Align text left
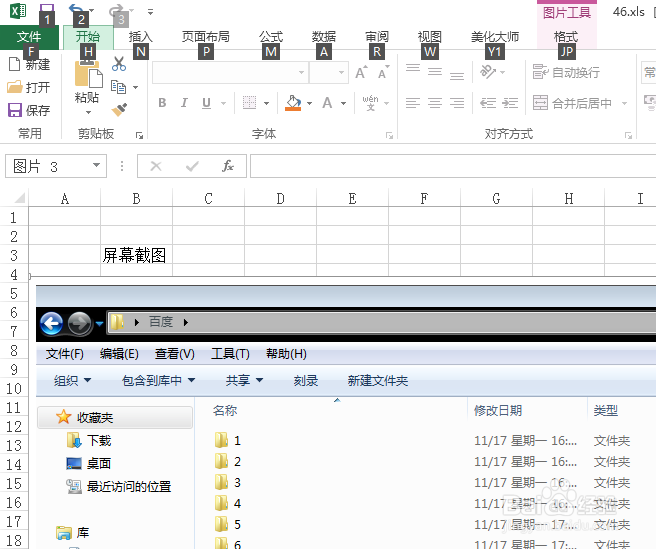Viewport: 656px width, 549px height. (x=413, y=103)
